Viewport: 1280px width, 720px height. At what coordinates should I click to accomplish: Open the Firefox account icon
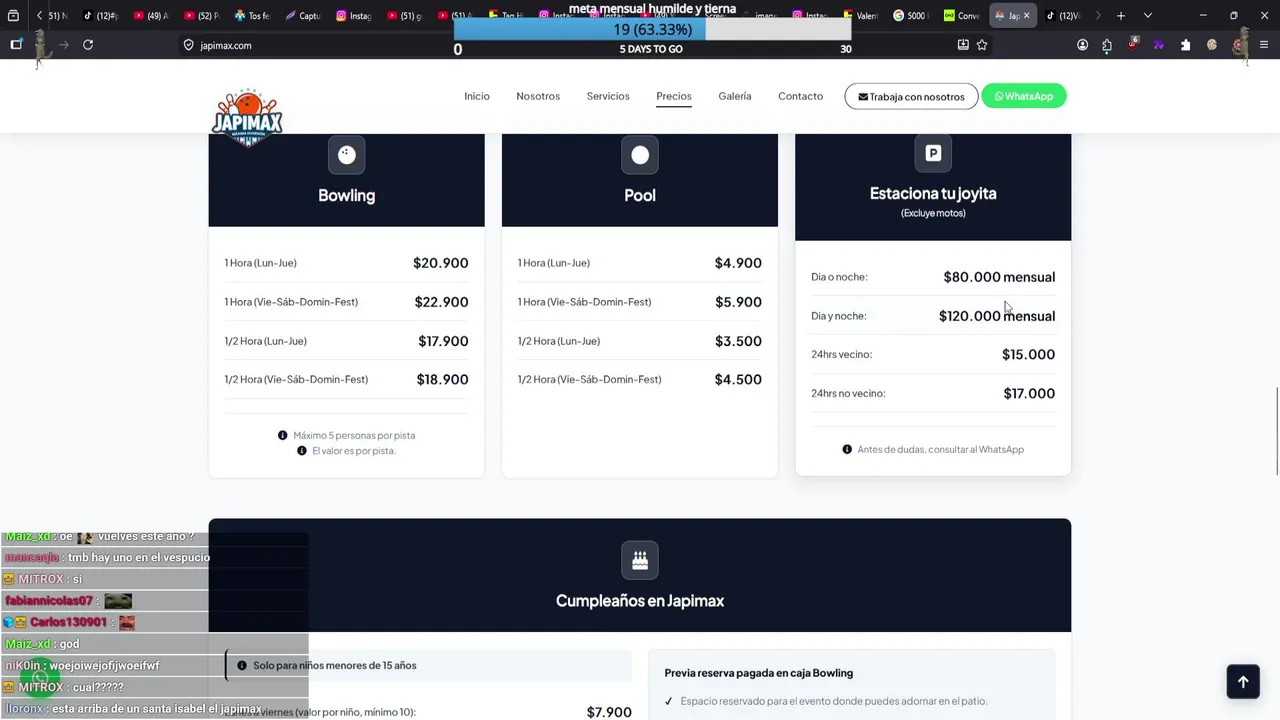(x=1082, y=45)
